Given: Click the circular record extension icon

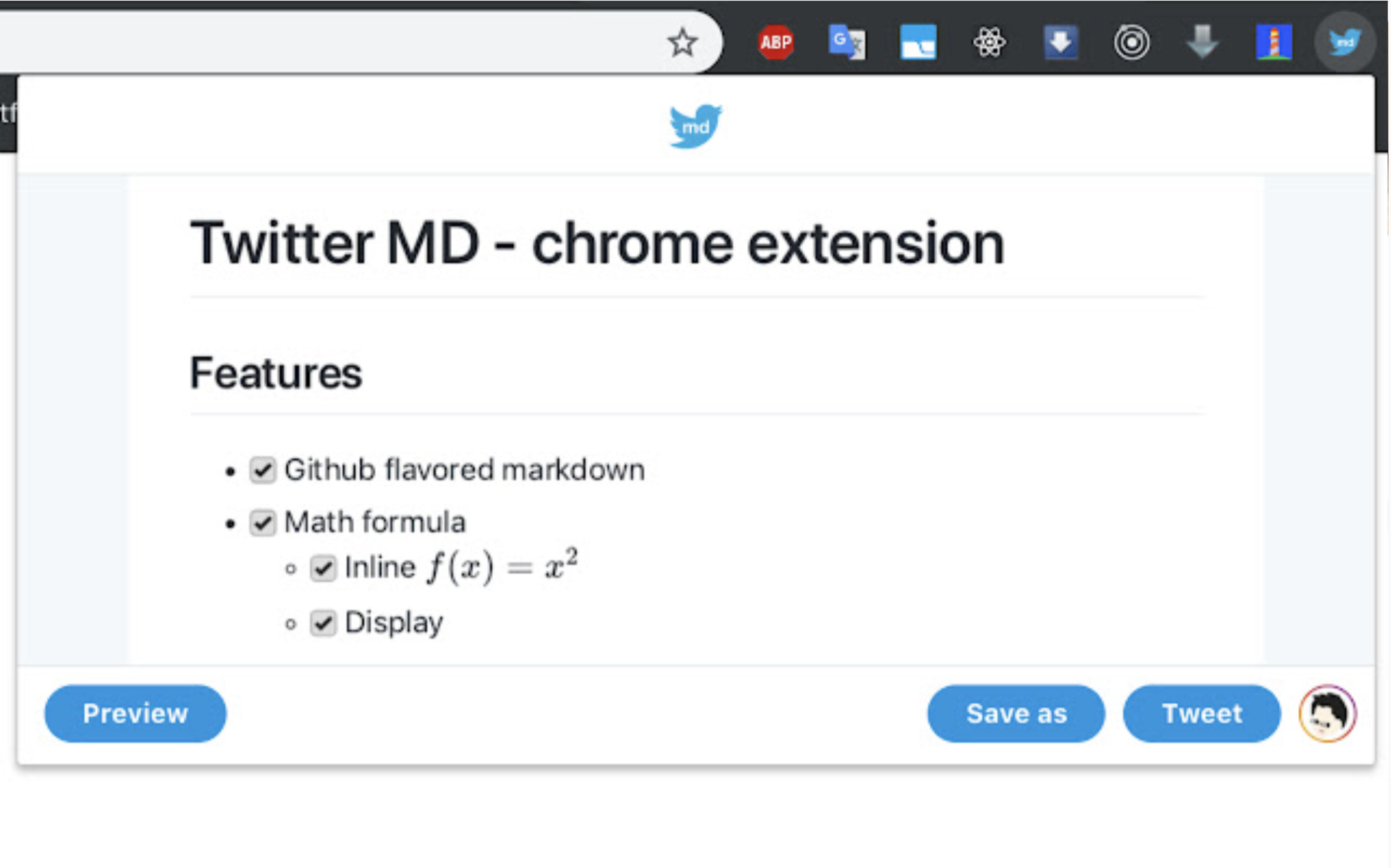Looking at the screenshot, I should 1131,42.
